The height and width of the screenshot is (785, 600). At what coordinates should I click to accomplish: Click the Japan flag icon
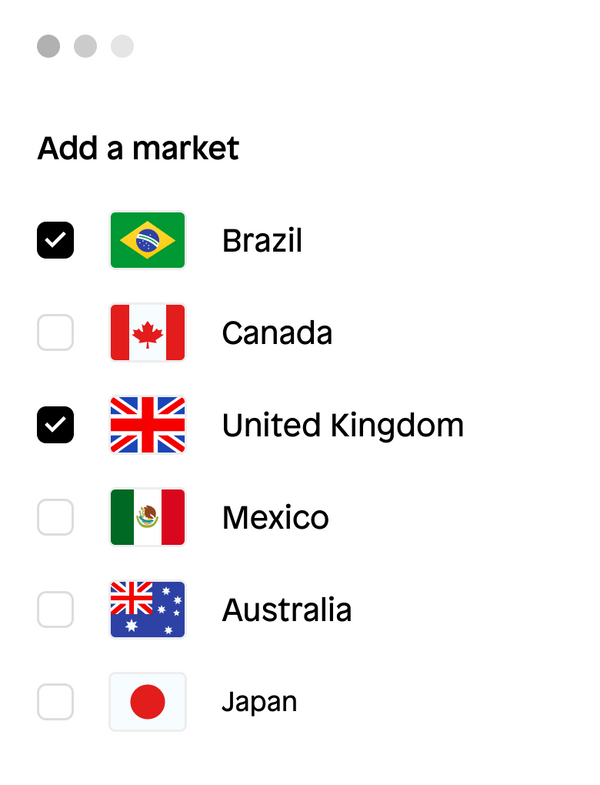[x=147, y=702]
